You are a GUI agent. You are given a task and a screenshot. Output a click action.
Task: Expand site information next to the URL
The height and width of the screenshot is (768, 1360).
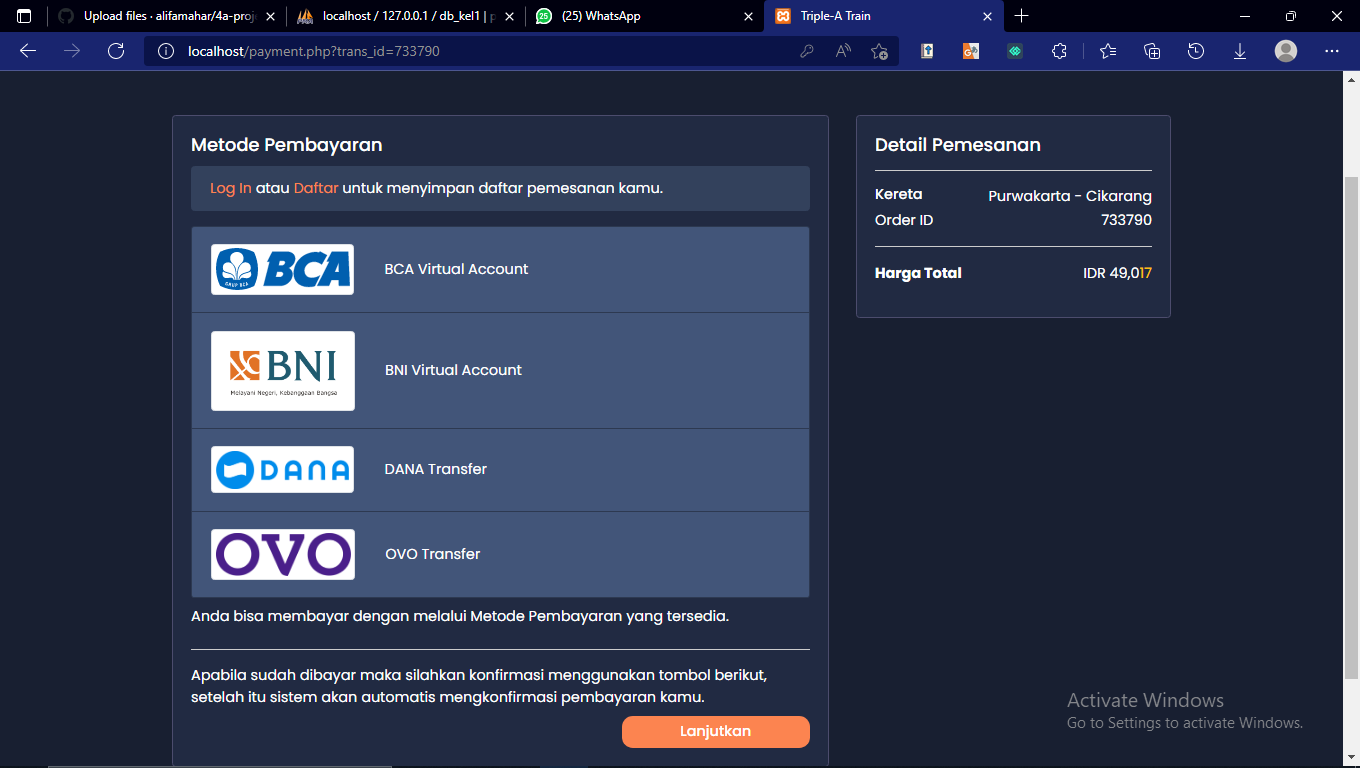[165, 50]
